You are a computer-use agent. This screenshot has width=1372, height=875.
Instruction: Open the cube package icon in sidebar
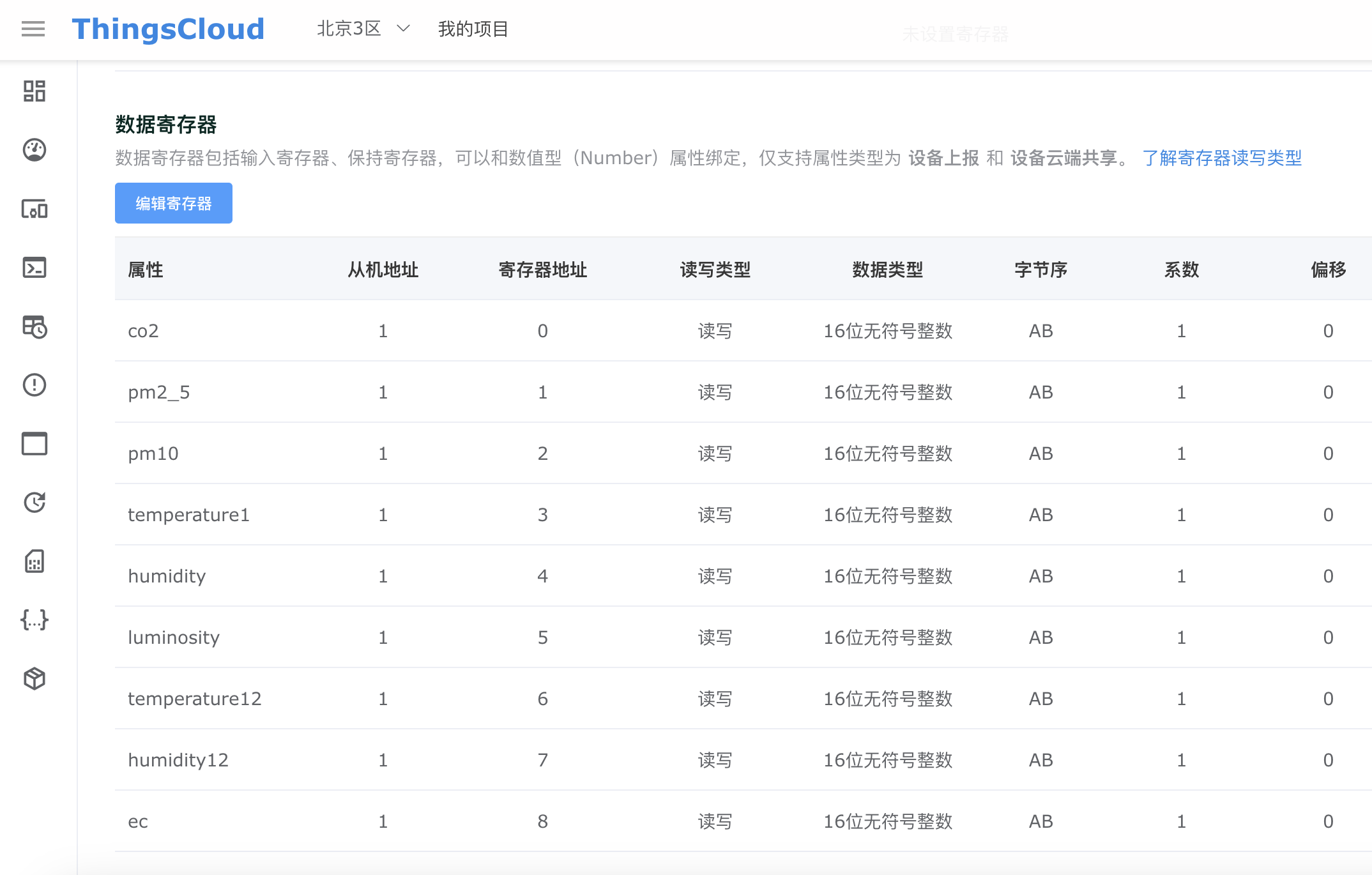pos(34,679)
